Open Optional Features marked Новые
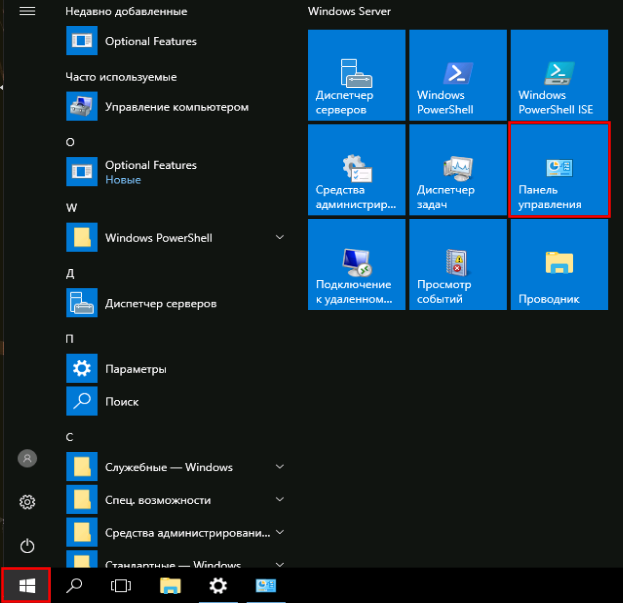This screenshot has width=623, height=603. point(175,172)
